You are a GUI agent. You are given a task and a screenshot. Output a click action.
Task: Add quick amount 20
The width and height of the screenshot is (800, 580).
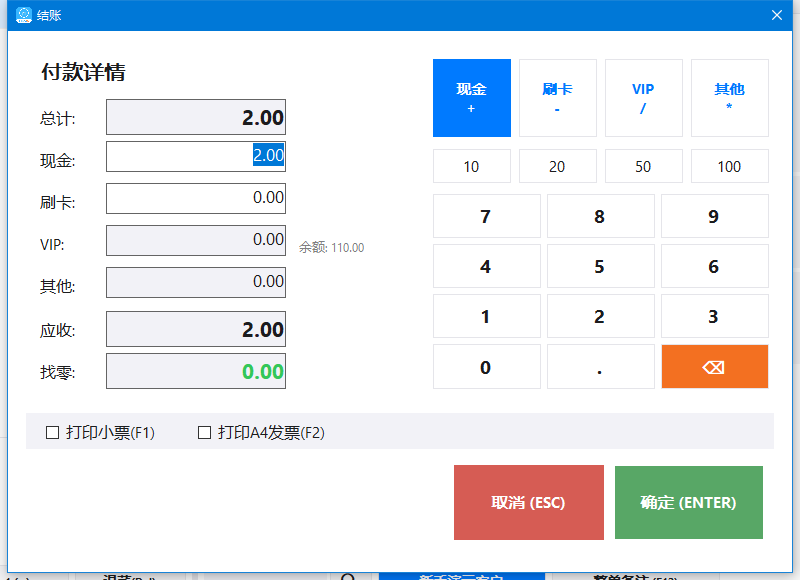tap(558, 166)
